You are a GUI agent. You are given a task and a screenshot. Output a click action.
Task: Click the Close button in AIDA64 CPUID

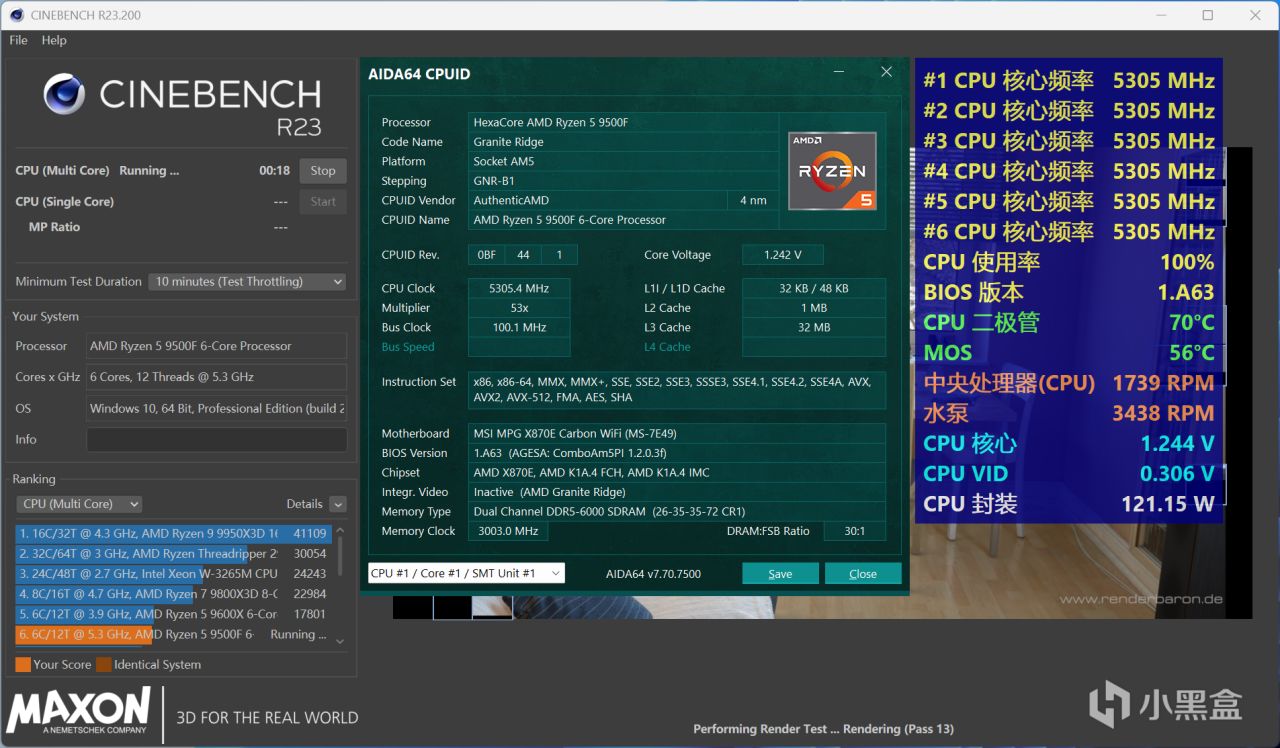pos(863,573)
